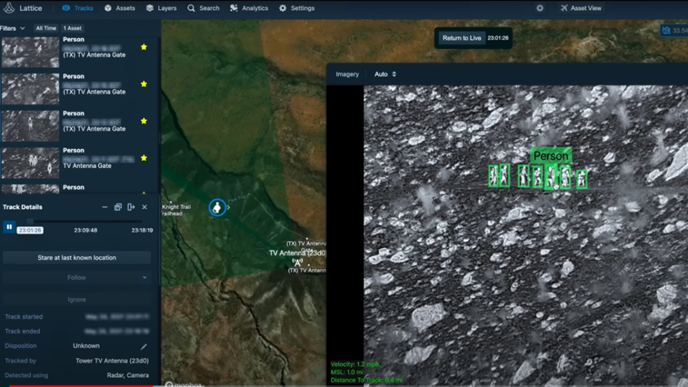This screenshot has width=688, height=387.
Task: Pop out the Track Details panel
Action: (x=118, y=207)
